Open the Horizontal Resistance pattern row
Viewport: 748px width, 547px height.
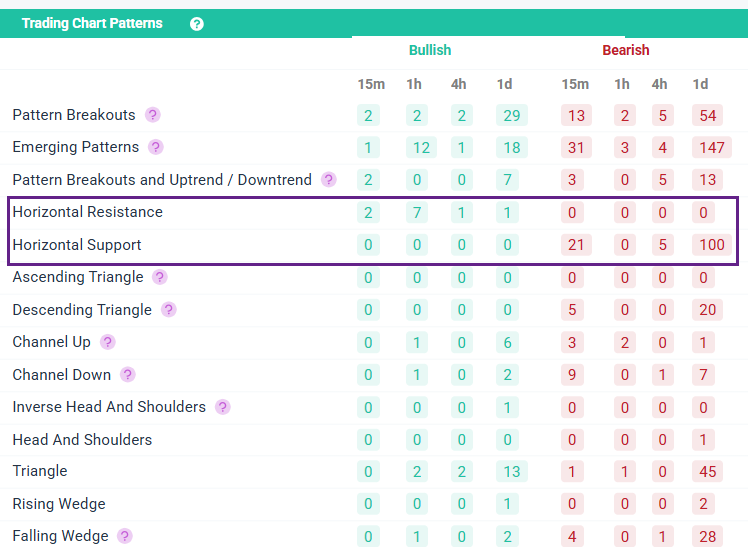coord(88,212)
